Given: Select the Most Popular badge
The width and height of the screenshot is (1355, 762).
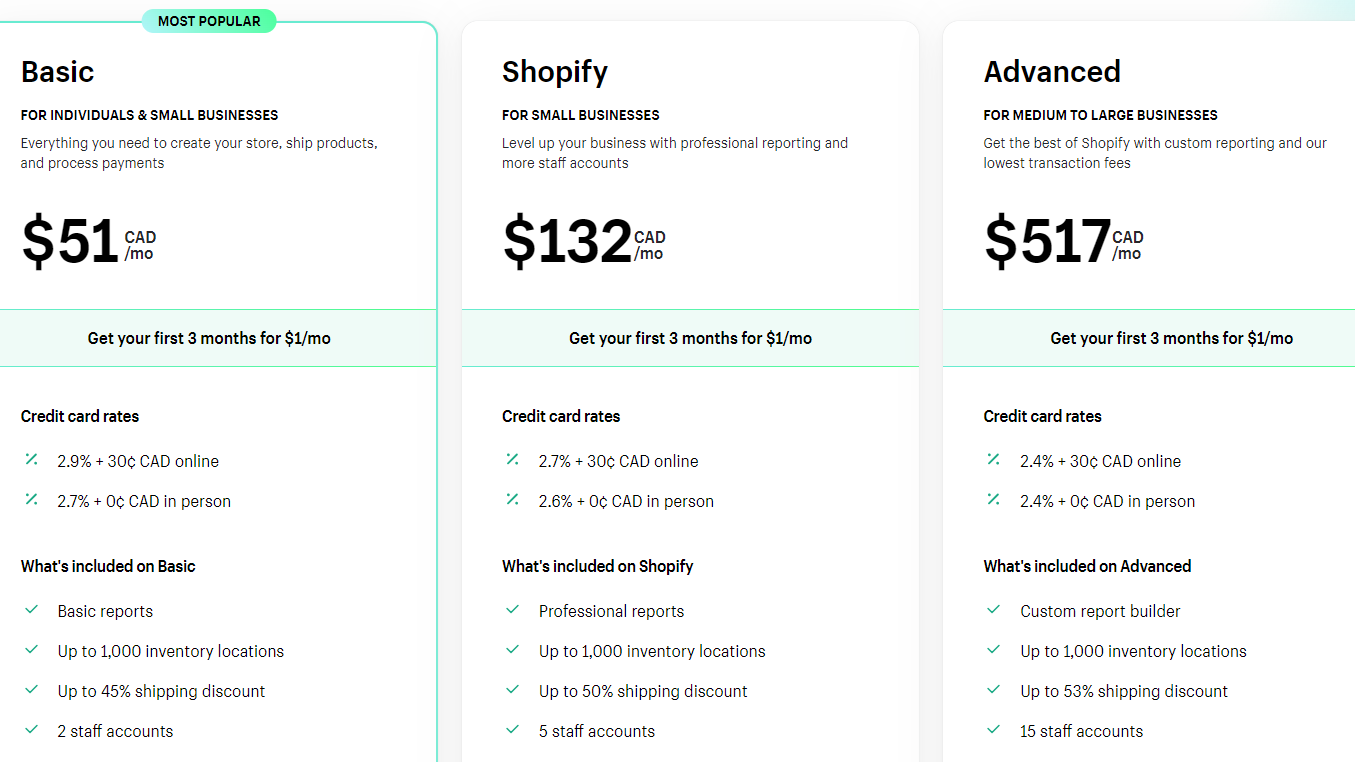Looking at the screenshot, I should [x=209, y=21].
